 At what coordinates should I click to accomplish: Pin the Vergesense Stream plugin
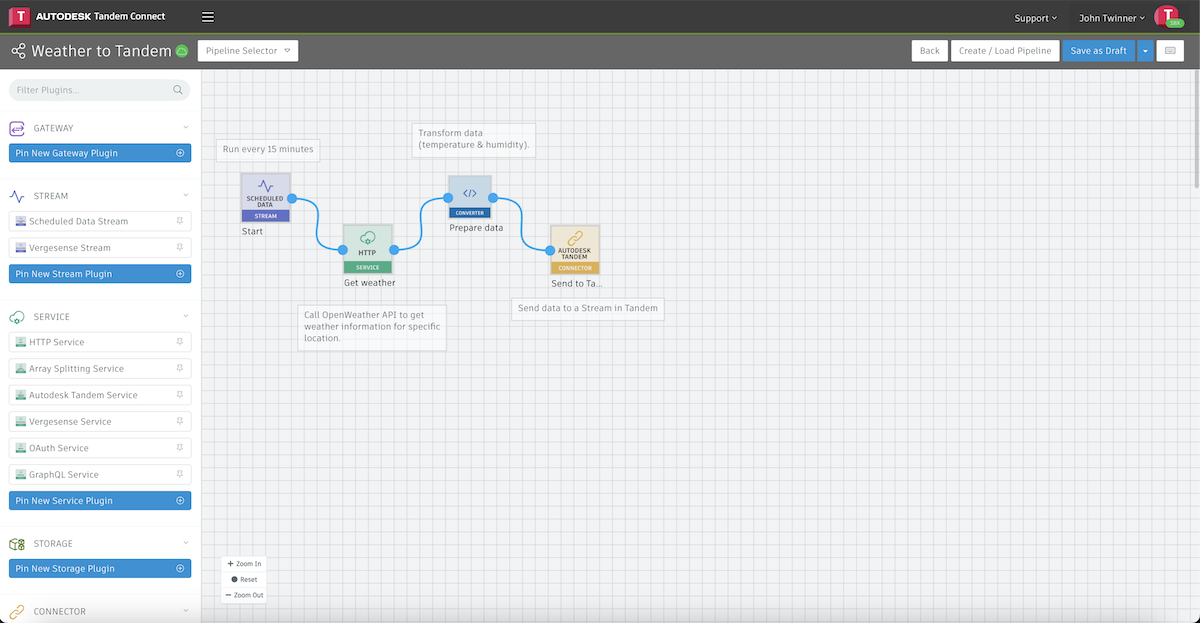[180, 248]
